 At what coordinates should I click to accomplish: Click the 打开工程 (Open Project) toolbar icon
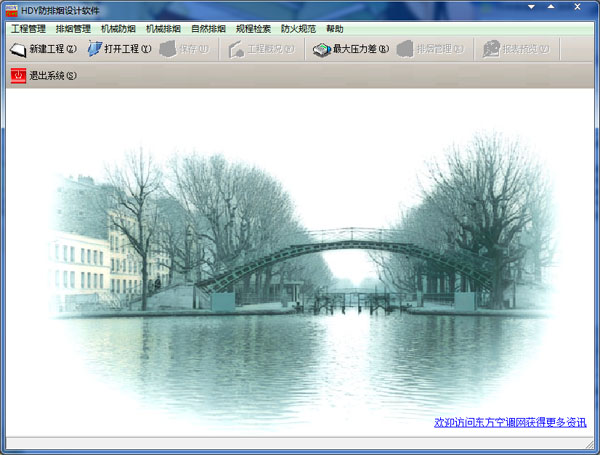click(x=95, y=49)
